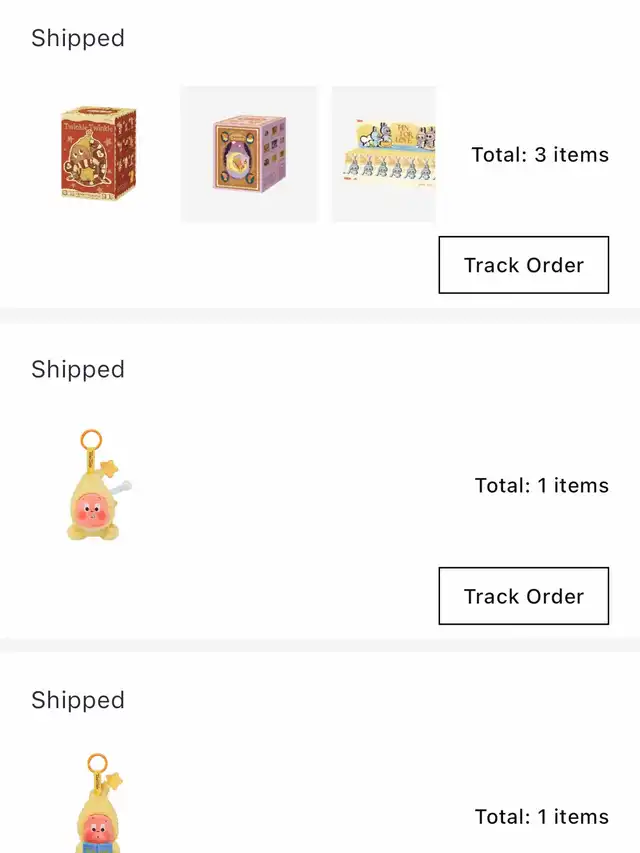Tap the pink moon blind box thumbnail
Viewport: 640px width, 853px height.
click(249, 154)
